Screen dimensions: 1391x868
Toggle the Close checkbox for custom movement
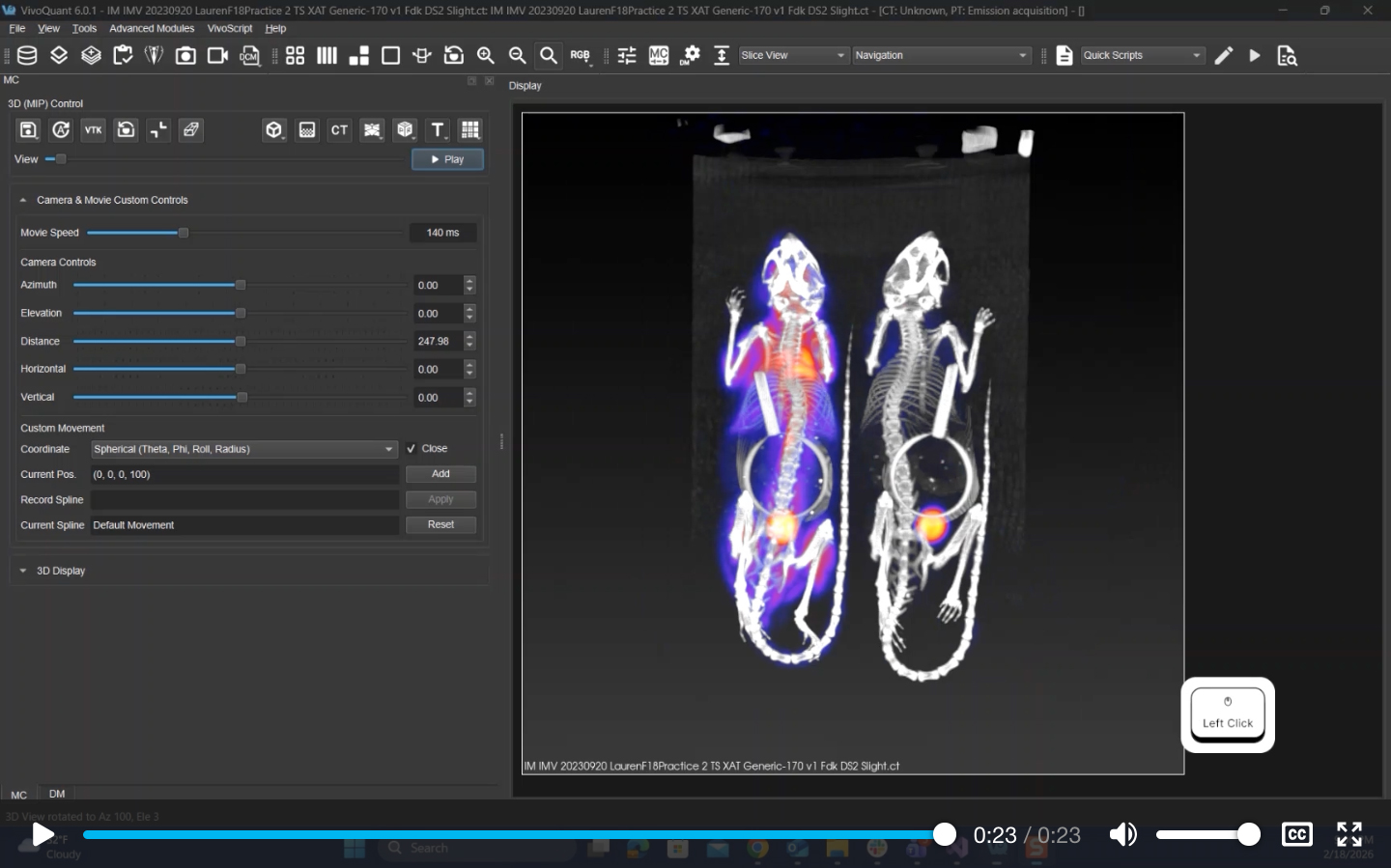pos(412,449)
